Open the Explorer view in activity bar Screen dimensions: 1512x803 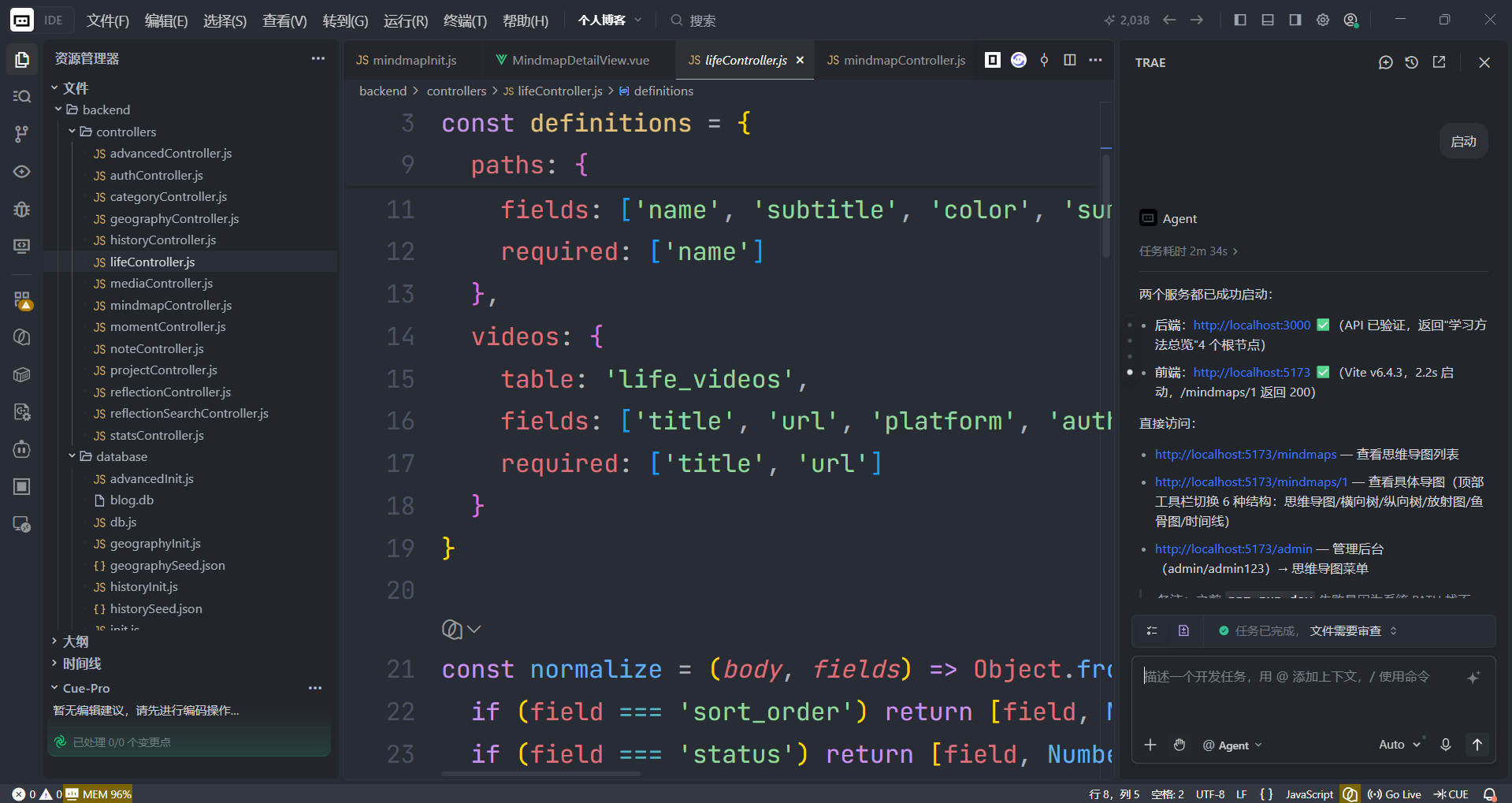point(22,59)
